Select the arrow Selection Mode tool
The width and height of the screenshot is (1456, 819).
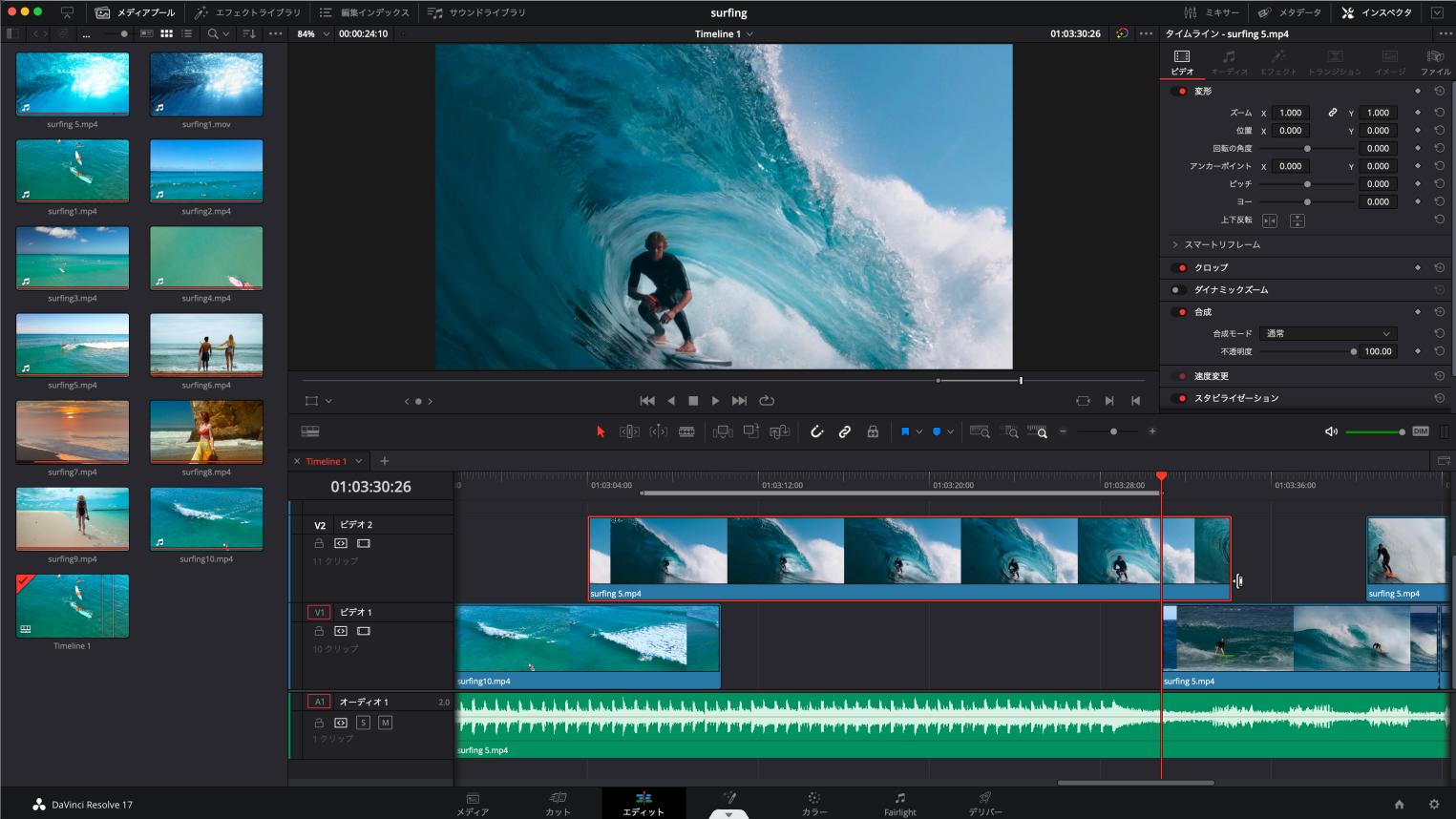pos(601,431)
